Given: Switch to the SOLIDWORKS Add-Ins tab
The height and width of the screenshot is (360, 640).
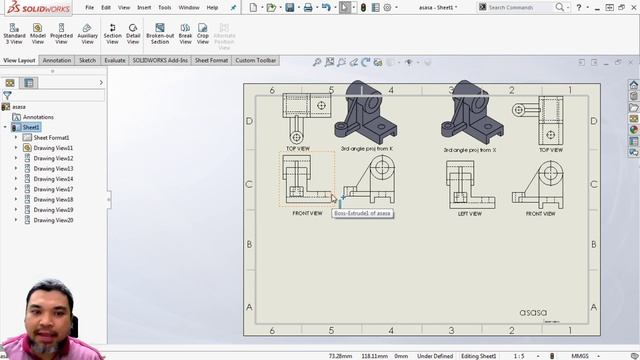Looking at the screenshot, I should pos(160,60).
